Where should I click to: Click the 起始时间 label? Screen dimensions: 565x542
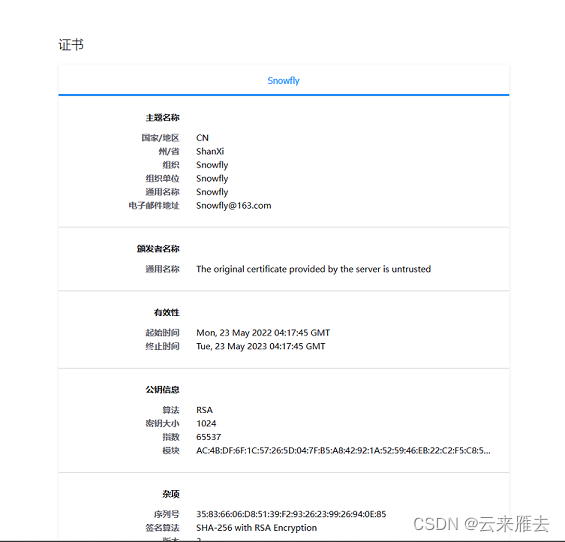point(163,333)
